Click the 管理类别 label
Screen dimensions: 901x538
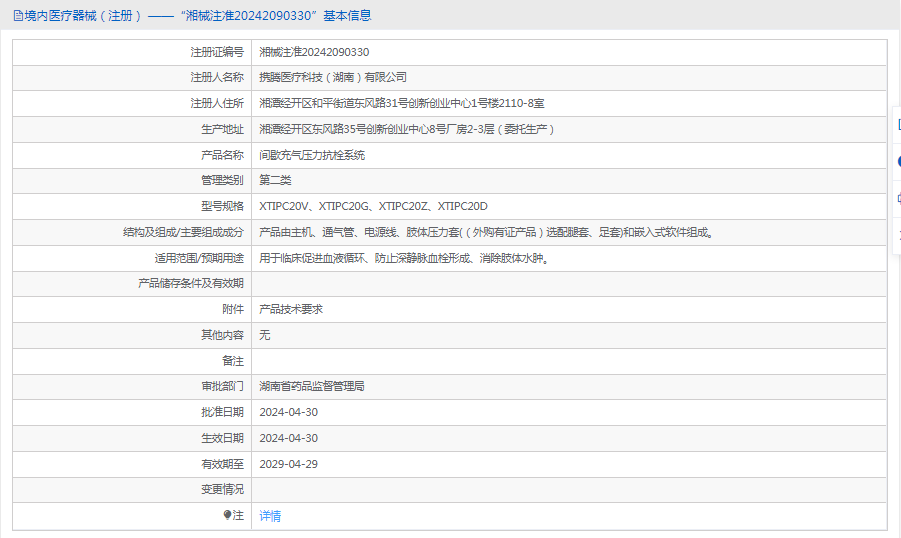pos(222,180)
